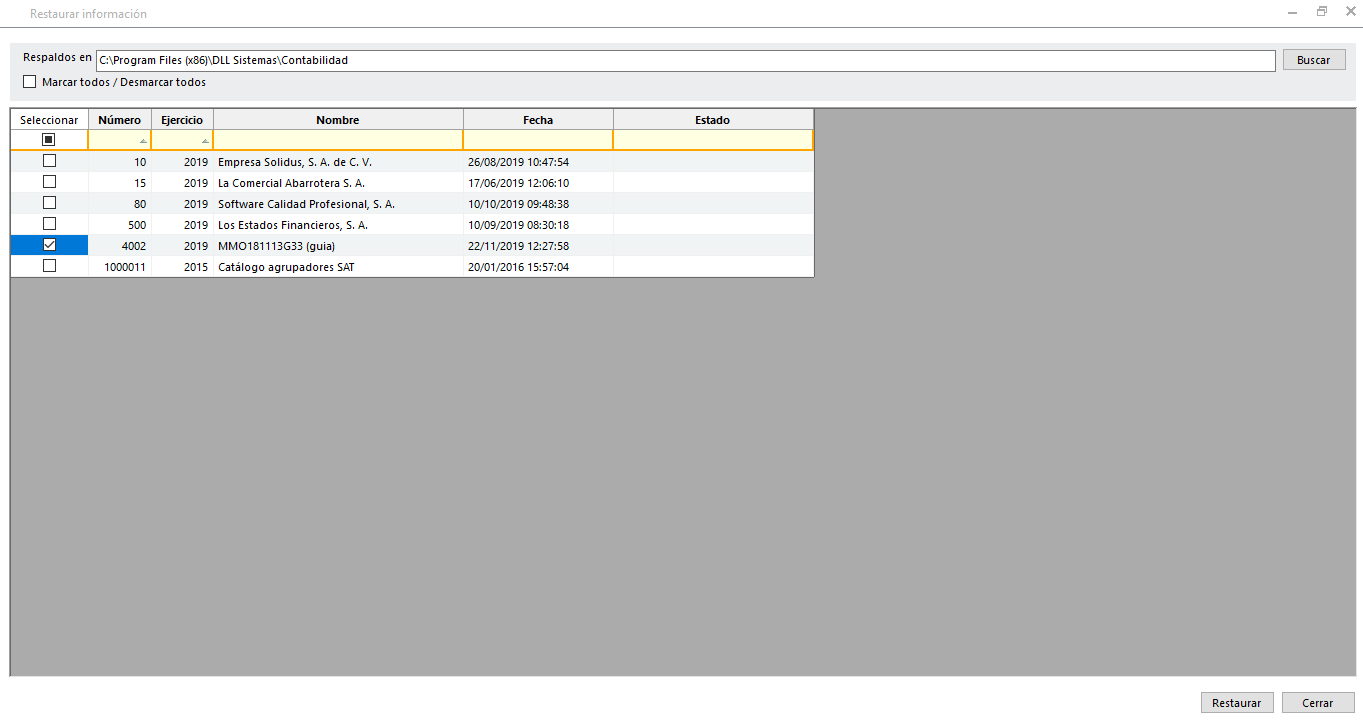Select checkbox for La Comercial Abarrotera
Viewport: 1363px width, 726px height.
coord(49,182)
